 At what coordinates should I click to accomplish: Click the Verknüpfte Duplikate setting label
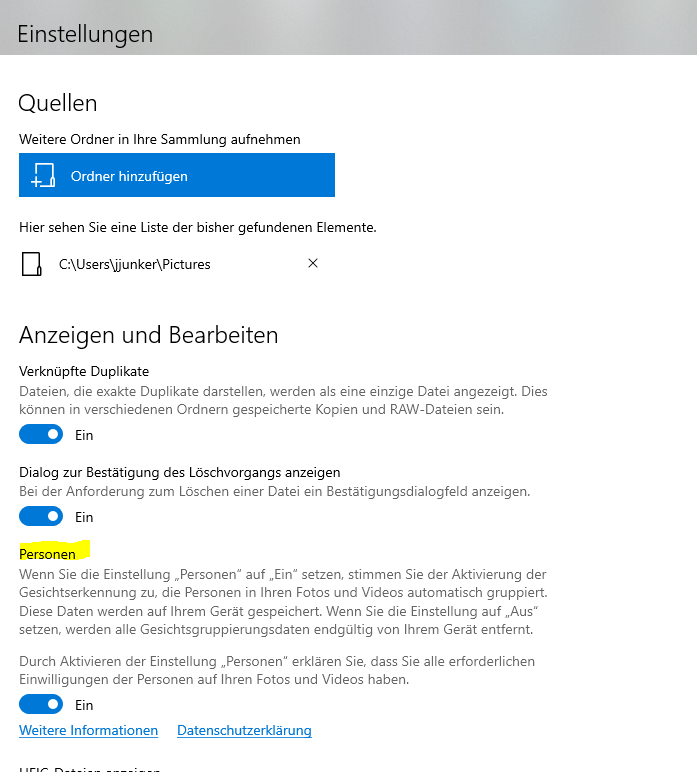[x=84, y=371]
